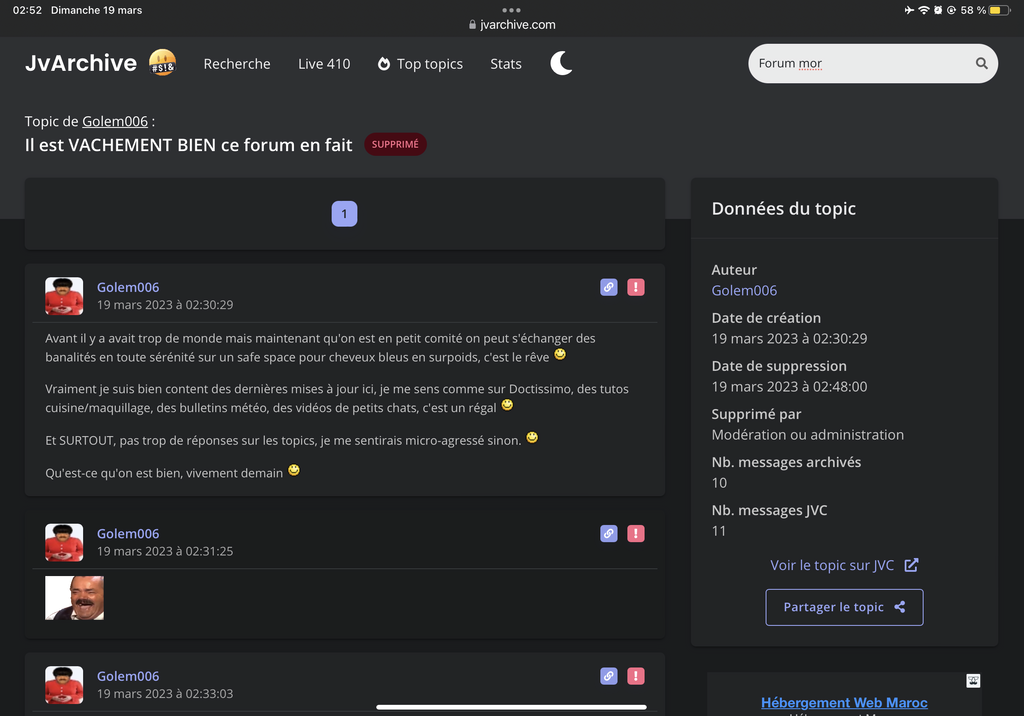The width and height of the screenshot is (1024, 716).
Task: Toggle dark mode with the moon icon
Action: click(x=561, y=64)
